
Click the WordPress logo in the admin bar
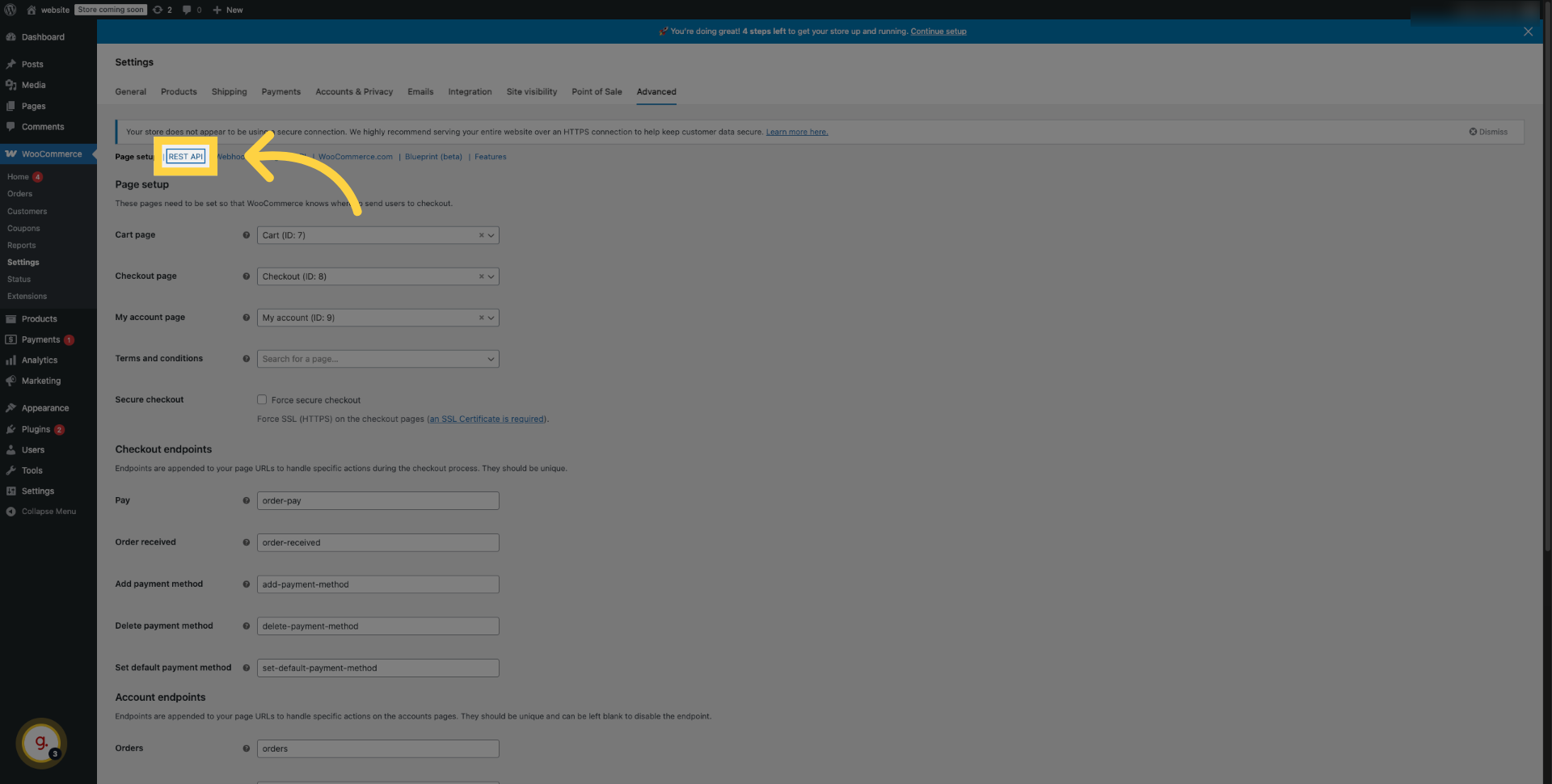point(10,10)
